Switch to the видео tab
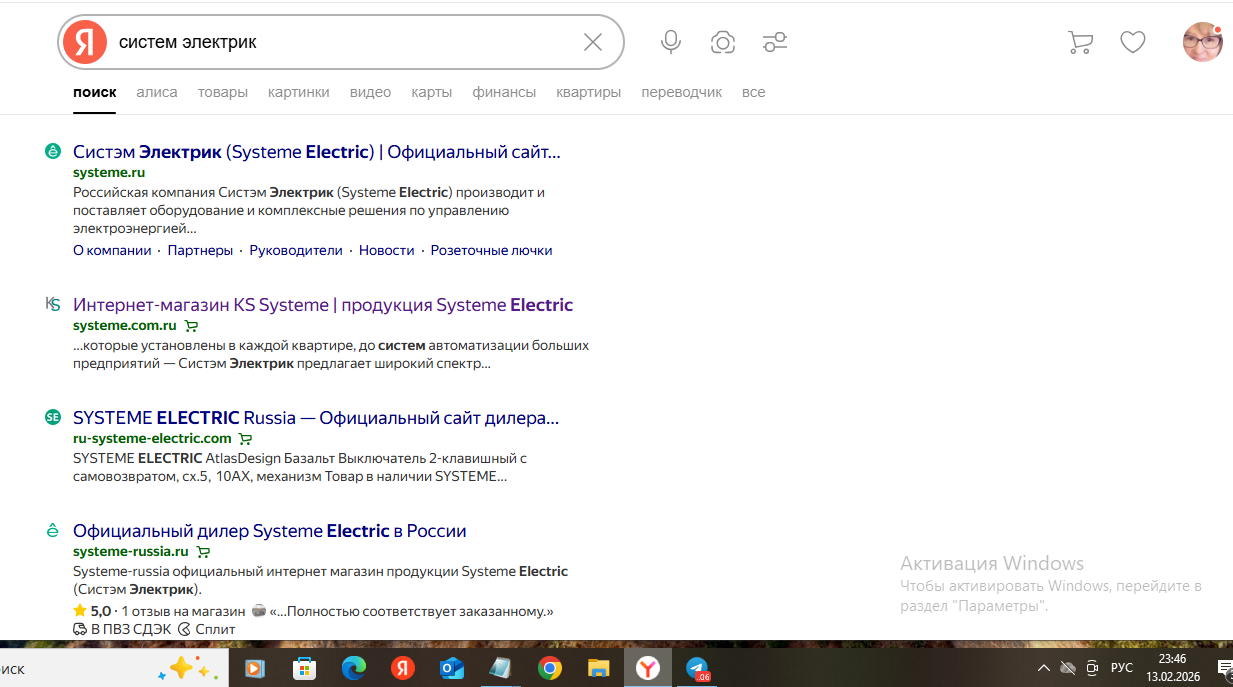1233x687 pixels. (x=371, y=92)
